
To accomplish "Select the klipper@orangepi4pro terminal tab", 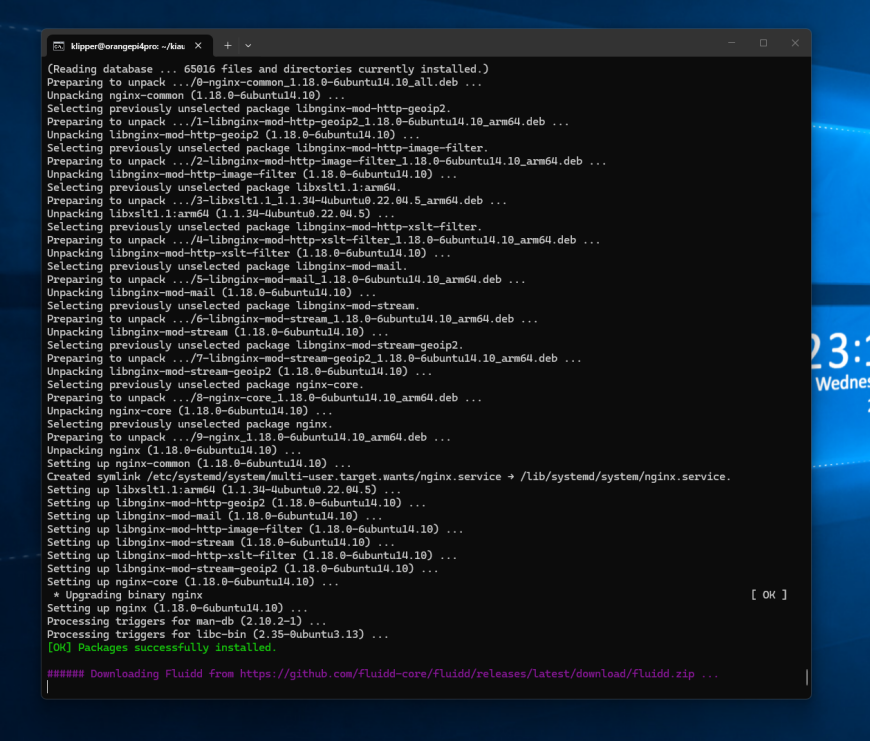I will click(x=129, y=46).
